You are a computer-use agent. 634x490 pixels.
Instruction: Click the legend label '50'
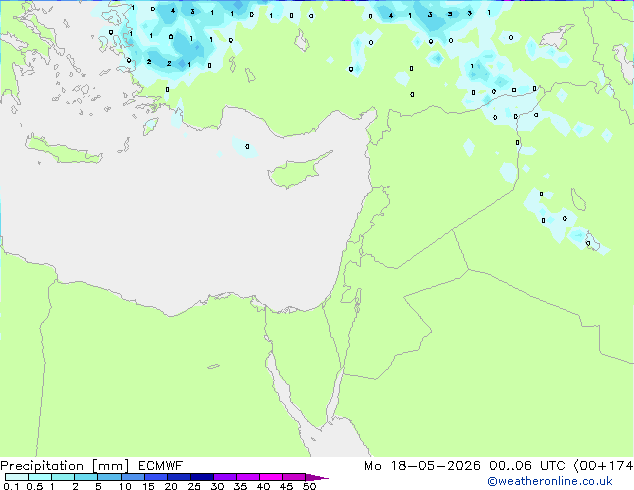(309, 486)
